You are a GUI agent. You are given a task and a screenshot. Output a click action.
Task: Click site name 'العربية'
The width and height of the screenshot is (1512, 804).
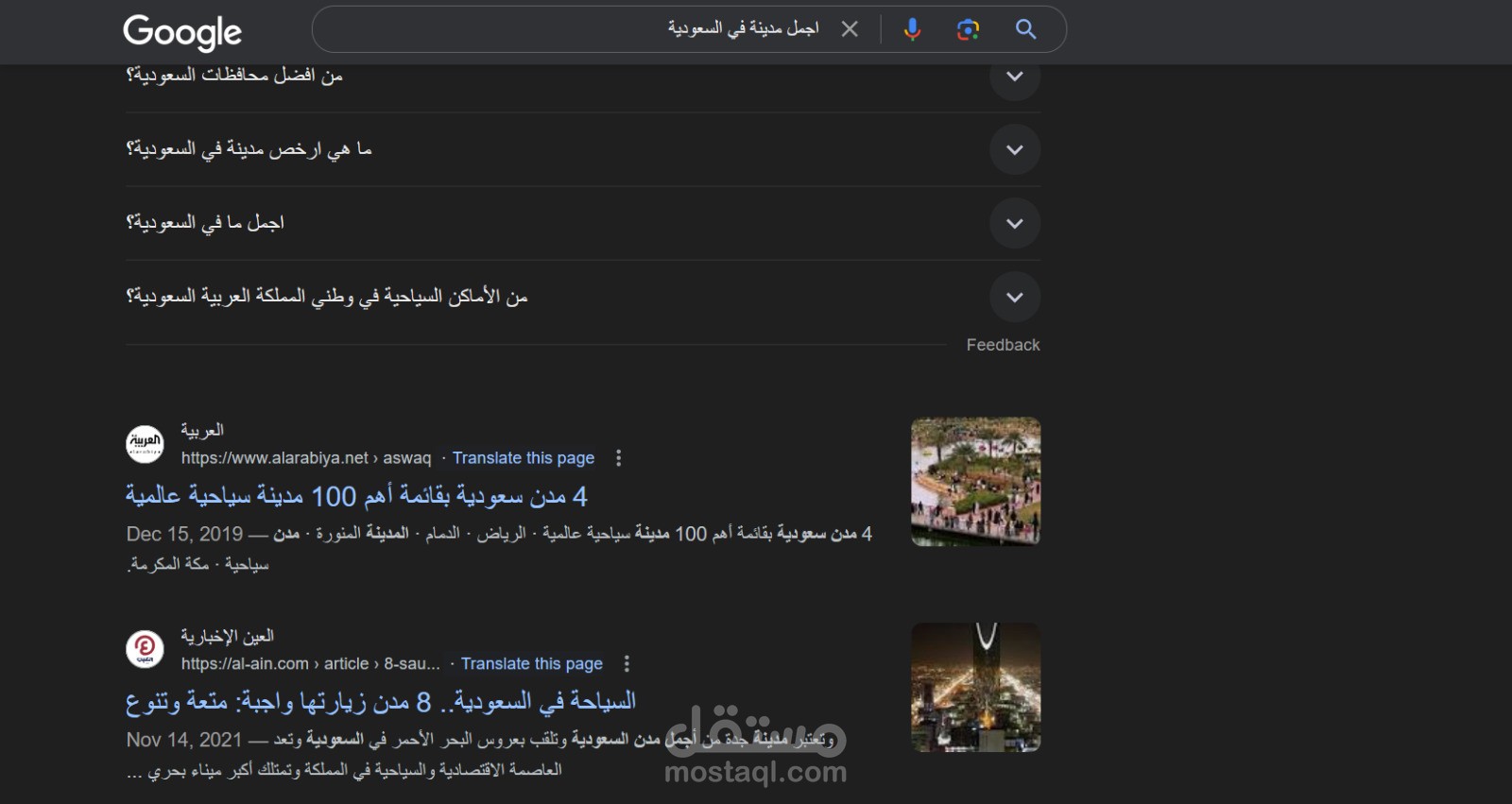point(202,430)
